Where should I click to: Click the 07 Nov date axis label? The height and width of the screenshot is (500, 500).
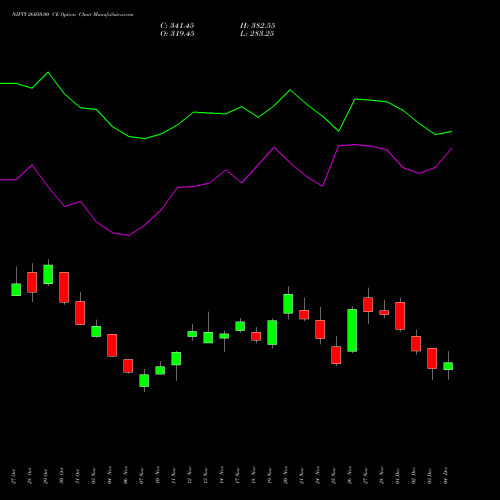point(142,476)
